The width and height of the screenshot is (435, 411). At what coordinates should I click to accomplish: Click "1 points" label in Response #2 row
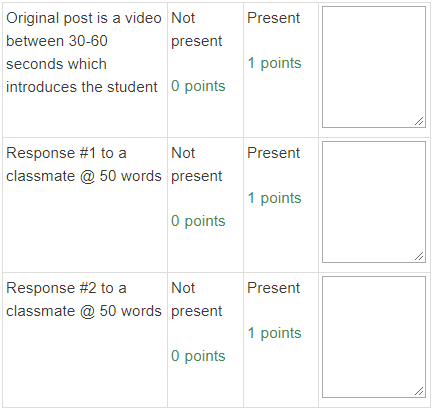pos(274,333)
